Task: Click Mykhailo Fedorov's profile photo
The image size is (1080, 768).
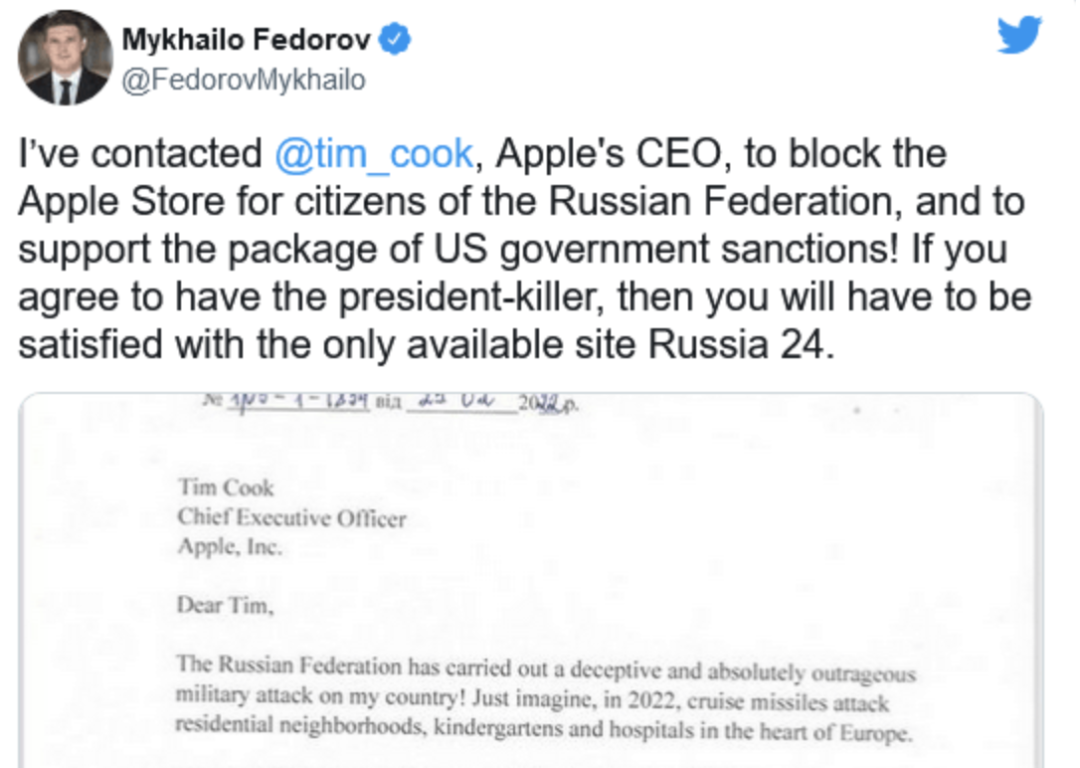Action: tap(65, 57)
